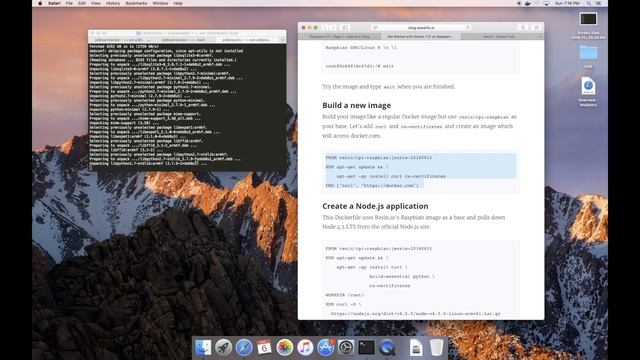Screen dimensions: 640x360
Task: Open Spotlight search in menu bar
Action: point(589,3)
